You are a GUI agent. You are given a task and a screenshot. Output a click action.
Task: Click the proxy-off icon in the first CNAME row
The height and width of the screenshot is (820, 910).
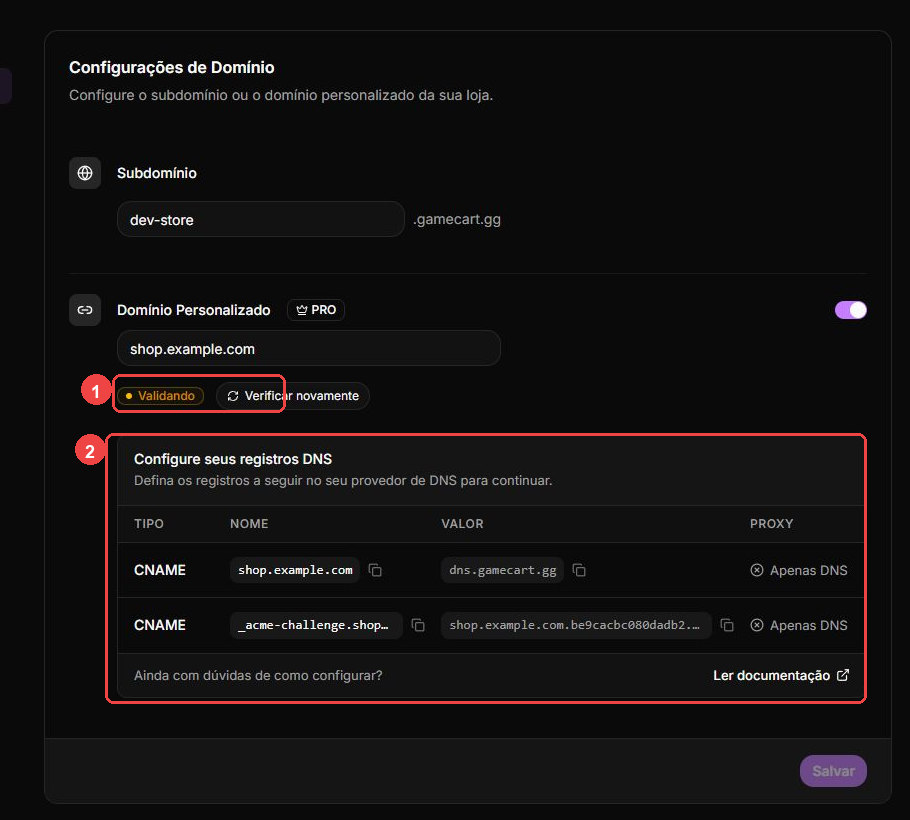coord(757,570)
